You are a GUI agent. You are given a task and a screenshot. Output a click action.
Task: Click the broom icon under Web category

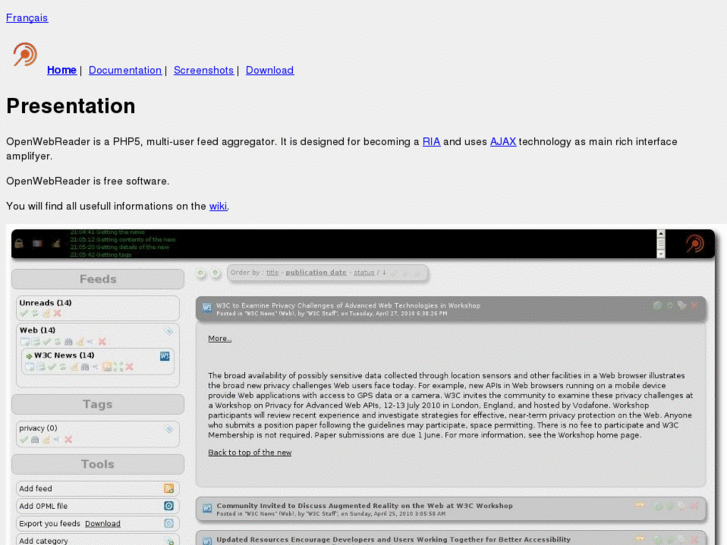tap(80, 342)
